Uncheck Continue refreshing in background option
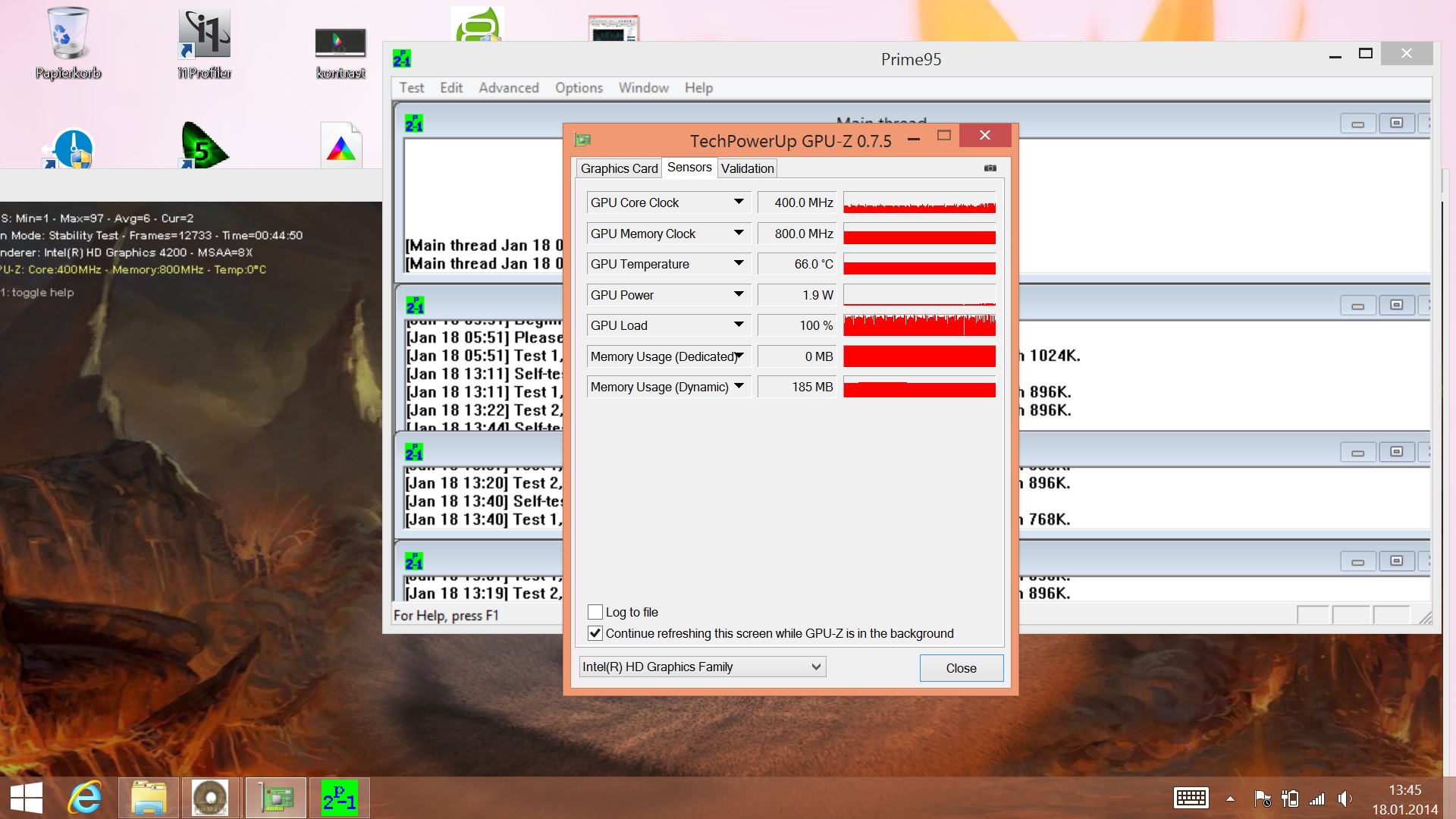 click(x=595, y=633)
